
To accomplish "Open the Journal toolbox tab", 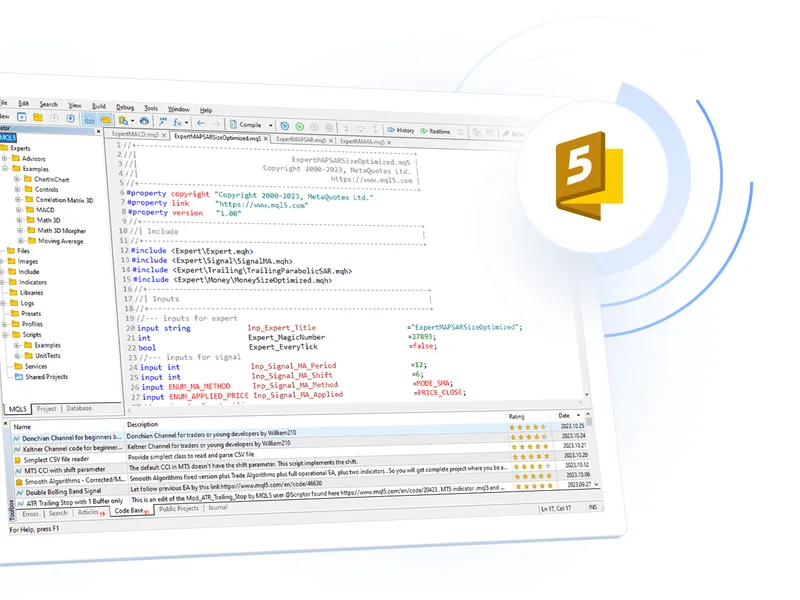I will (218, 507).
